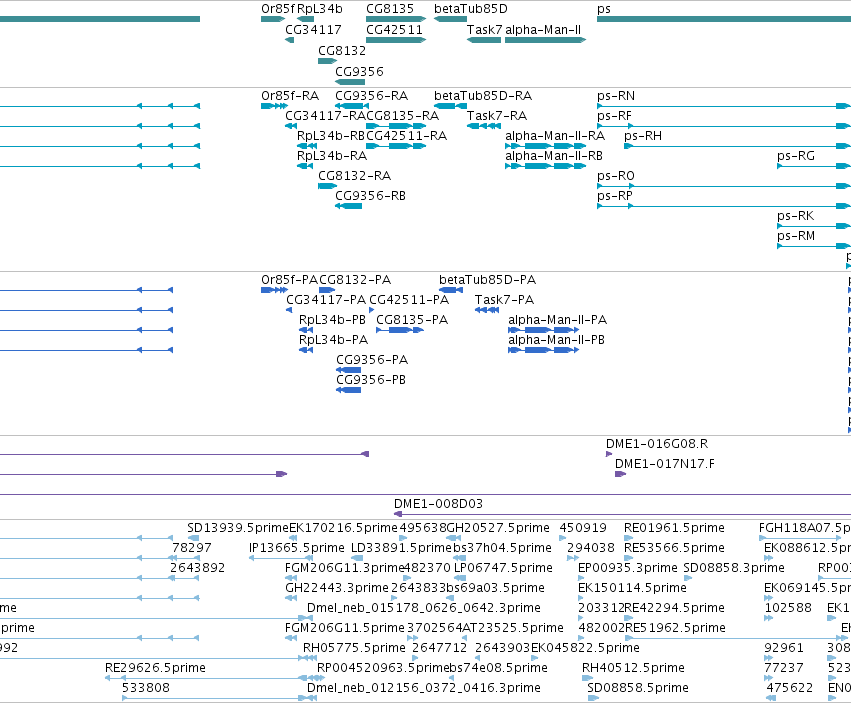Image resolution: width=851 pixels, height=703 pixels.
Task: Select the CG8135 gene feature
Action: coord(396,19)
